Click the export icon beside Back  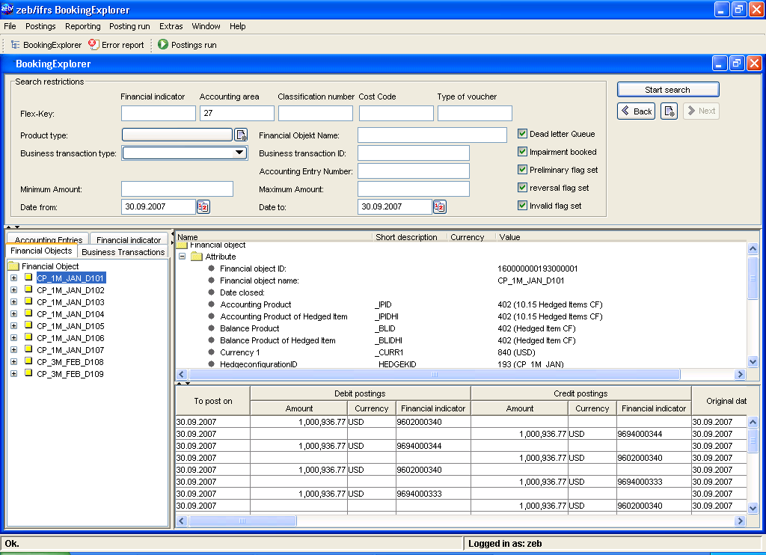(x=669, y=111)
